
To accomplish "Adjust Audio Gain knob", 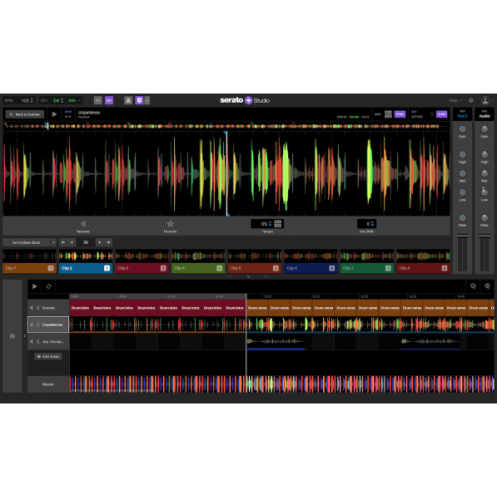I will click(x=484, y=129).
